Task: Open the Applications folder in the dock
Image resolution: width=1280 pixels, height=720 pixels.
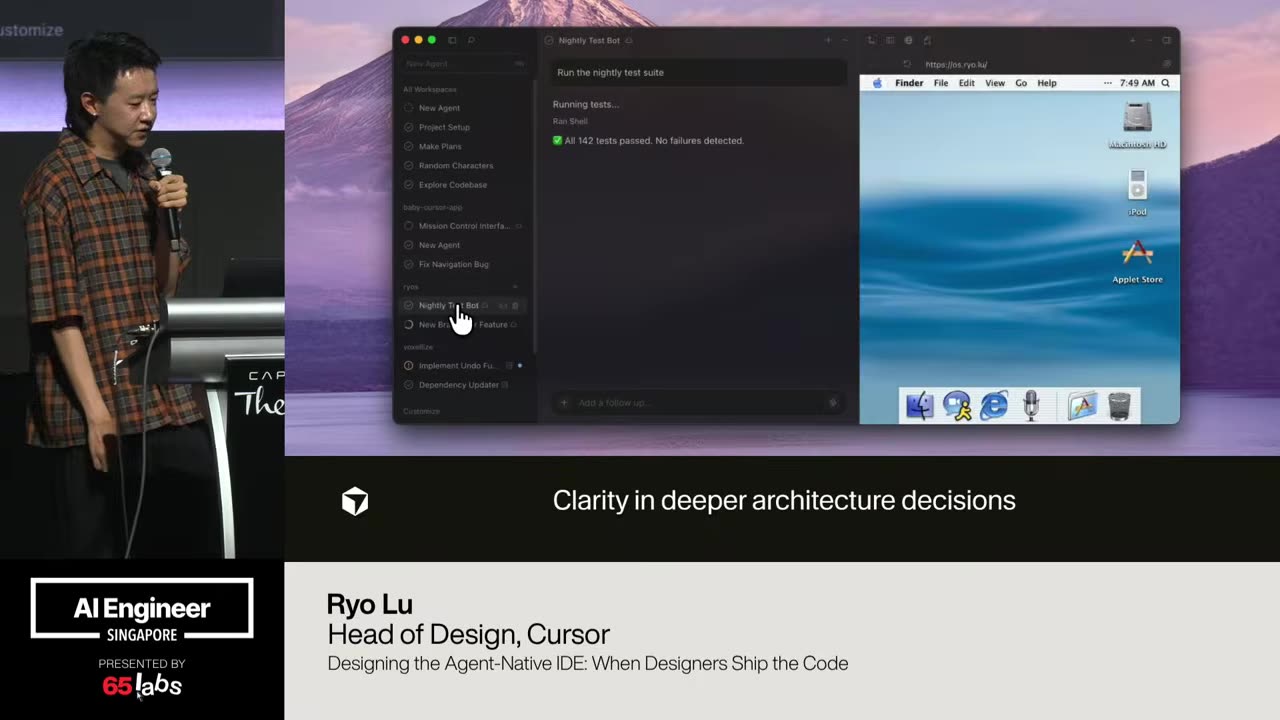Action: pyautogui.click(x=1082, y=405)
